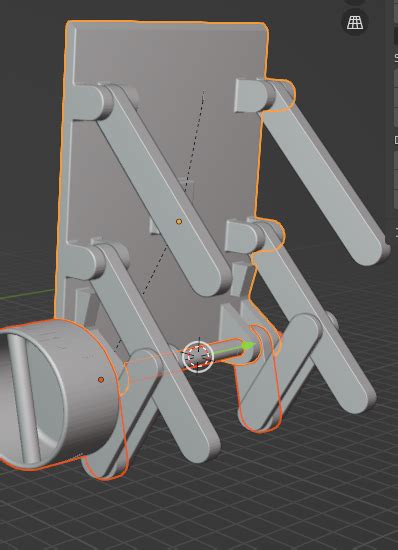
Task: Click the green axis arrow tip
Action: pos(248,346)
